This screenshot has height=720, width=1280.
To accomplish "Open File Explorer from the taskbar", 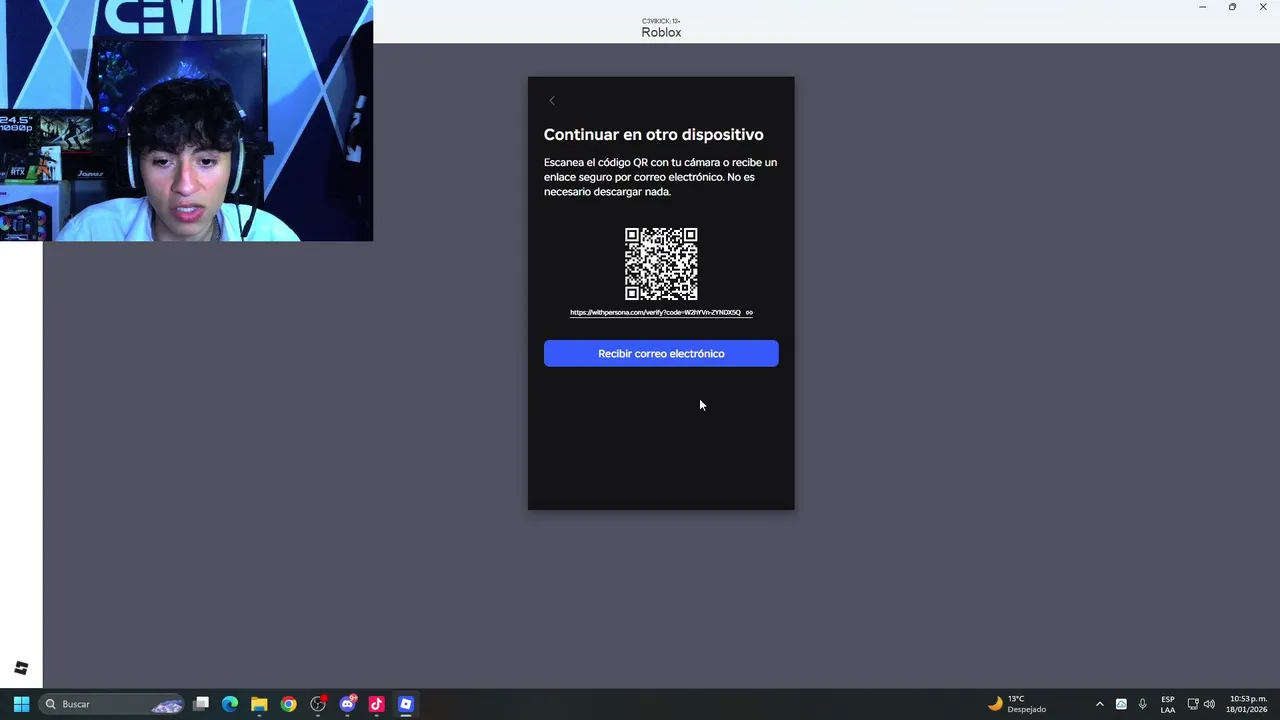I will click(x=259, y=704).
